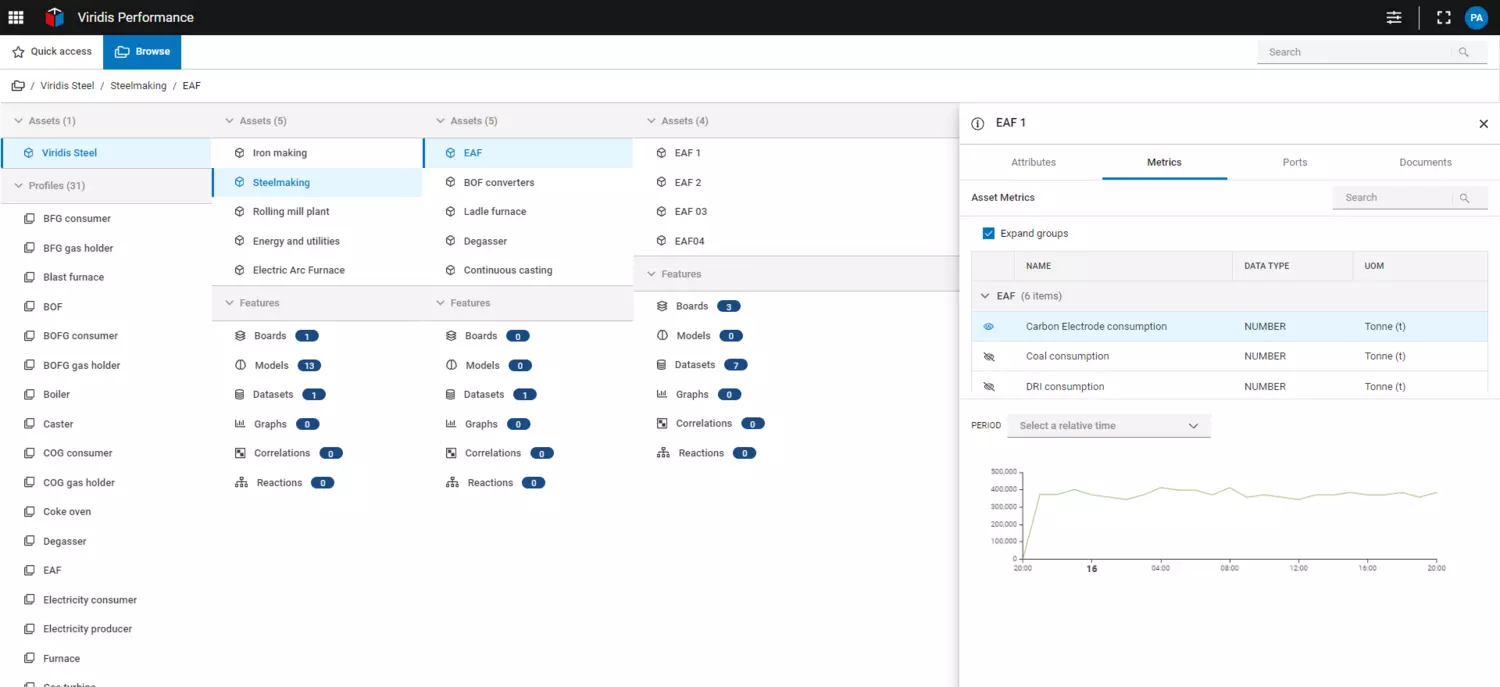Select the Blast furnace profile
Screen dimensions: 1500x687
point(73,277)
